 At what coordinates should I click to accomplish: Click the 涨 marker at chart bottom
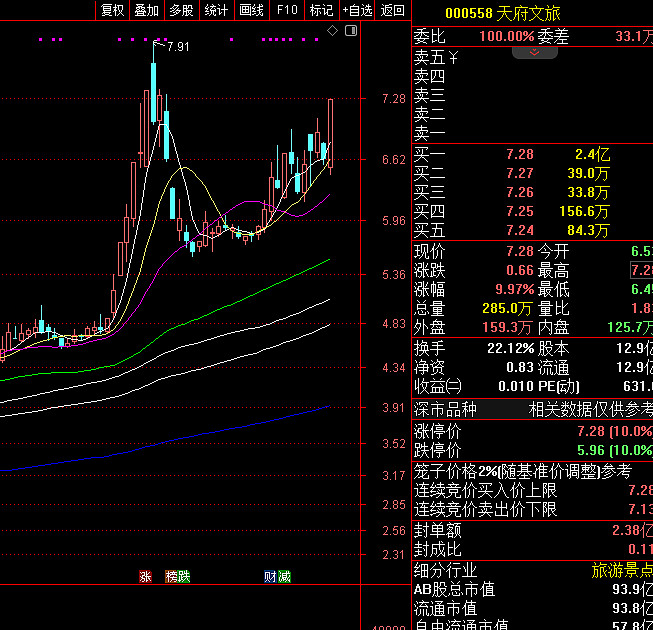(145, 577)
